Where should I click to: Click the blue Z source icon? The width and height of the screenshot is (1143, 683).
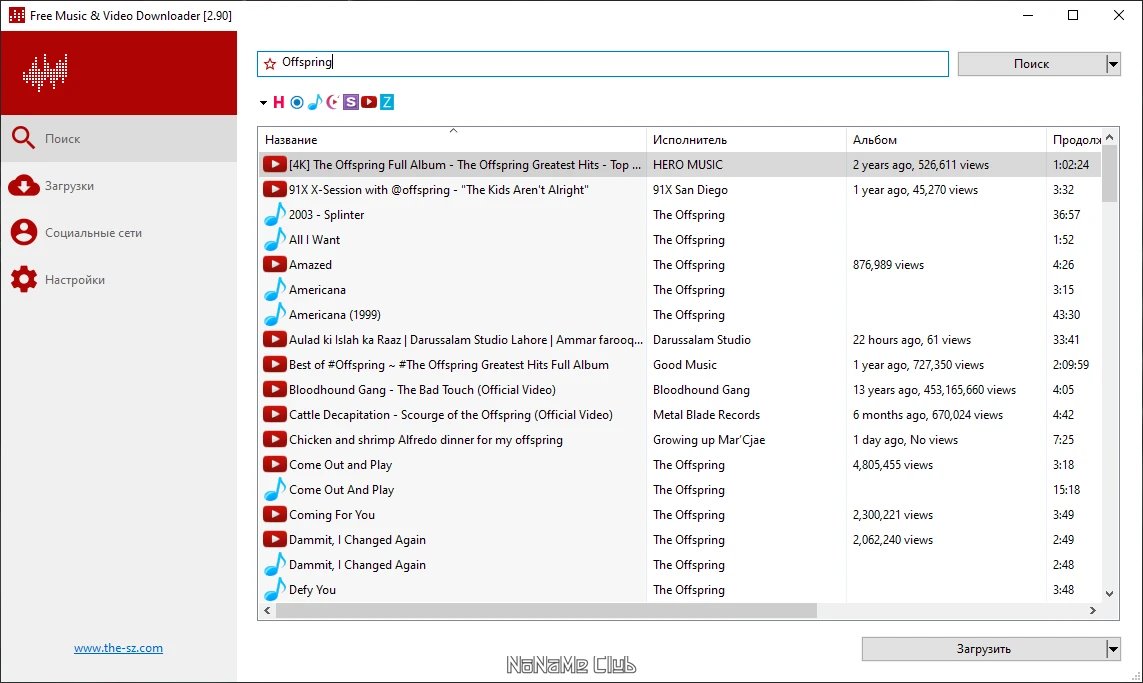387,102
